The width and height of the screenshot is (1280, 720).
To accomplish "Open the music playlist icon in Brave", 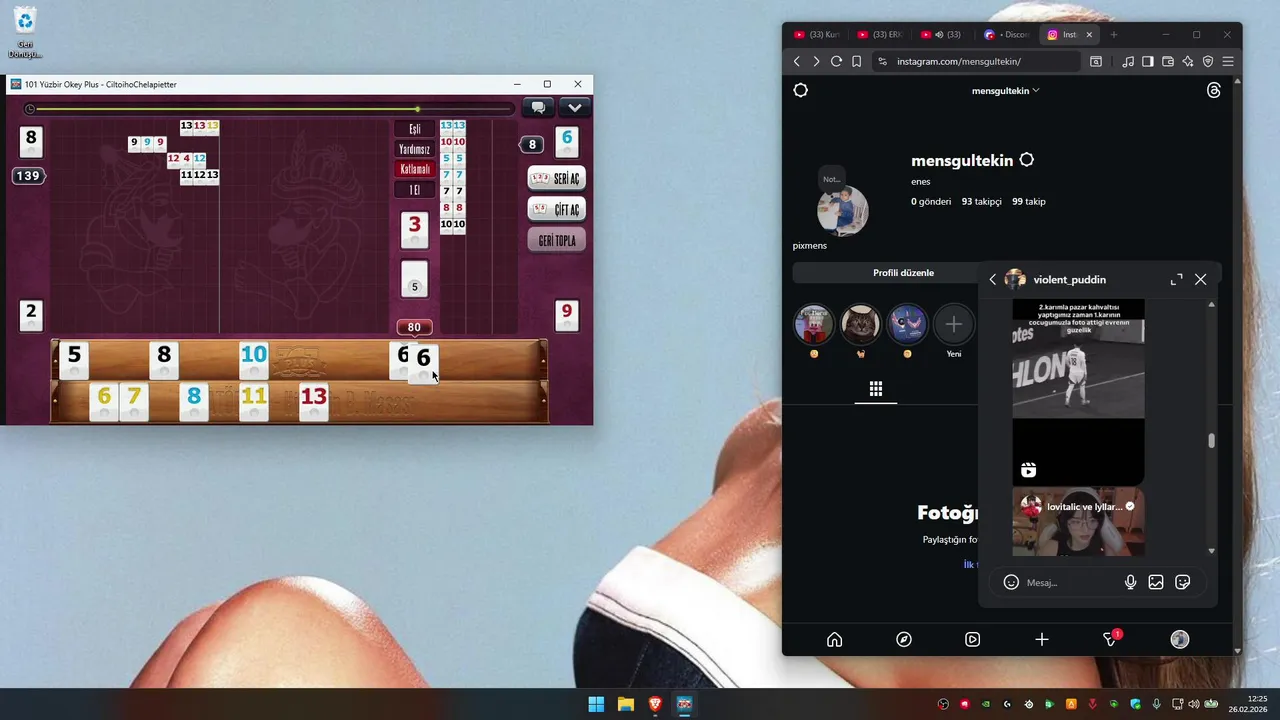I will pyautogui.click(x=1128, y=61).
